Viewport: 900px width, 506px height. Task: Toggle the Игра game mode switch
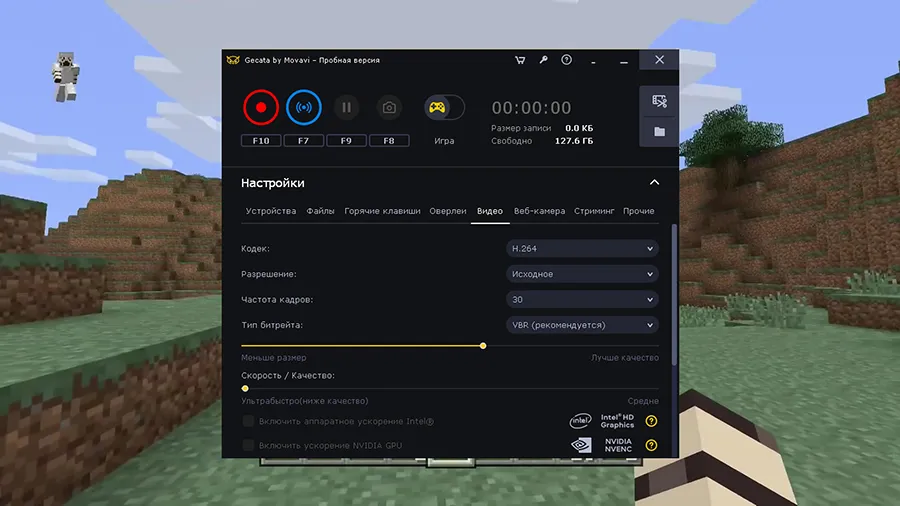(x=444, y=107)
